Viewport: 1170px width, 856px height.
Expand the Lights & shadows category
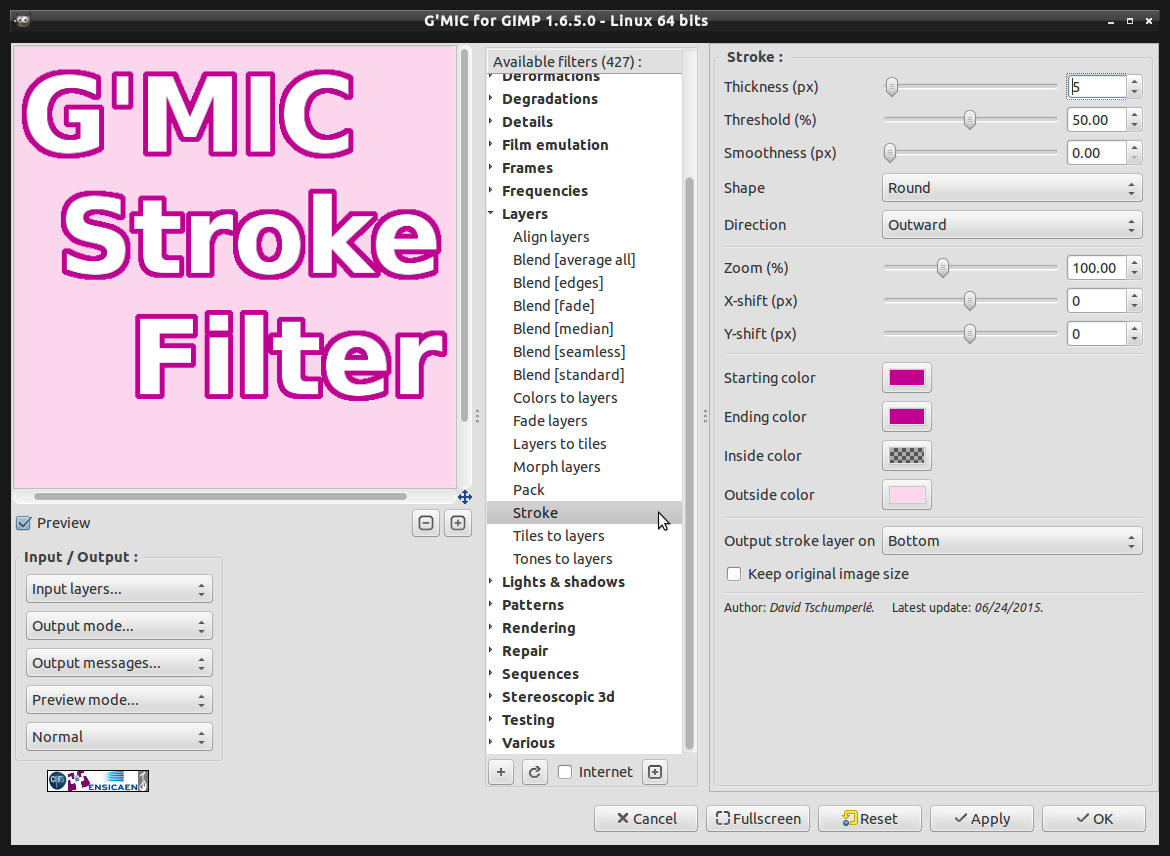(x=491, y=581)
